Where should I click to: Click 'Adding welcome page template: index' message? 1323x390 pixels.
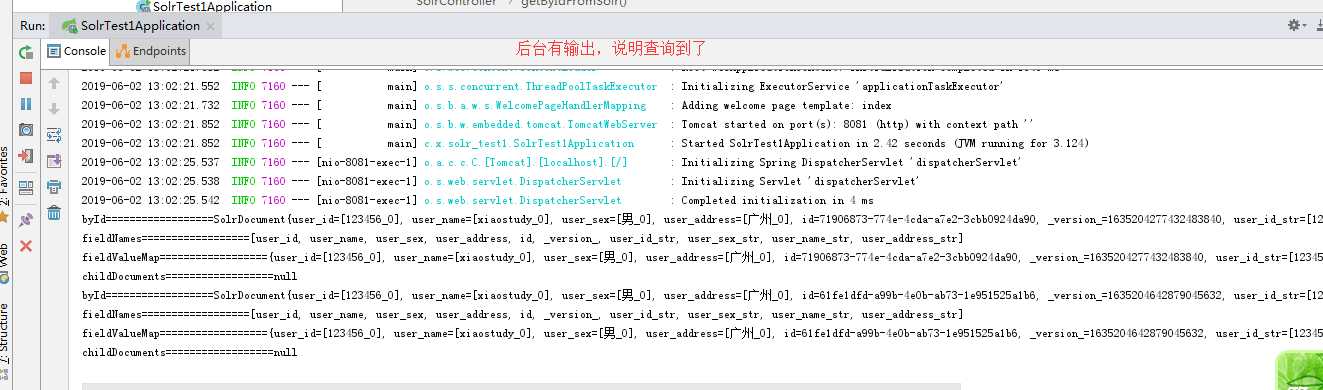[786, 105]
